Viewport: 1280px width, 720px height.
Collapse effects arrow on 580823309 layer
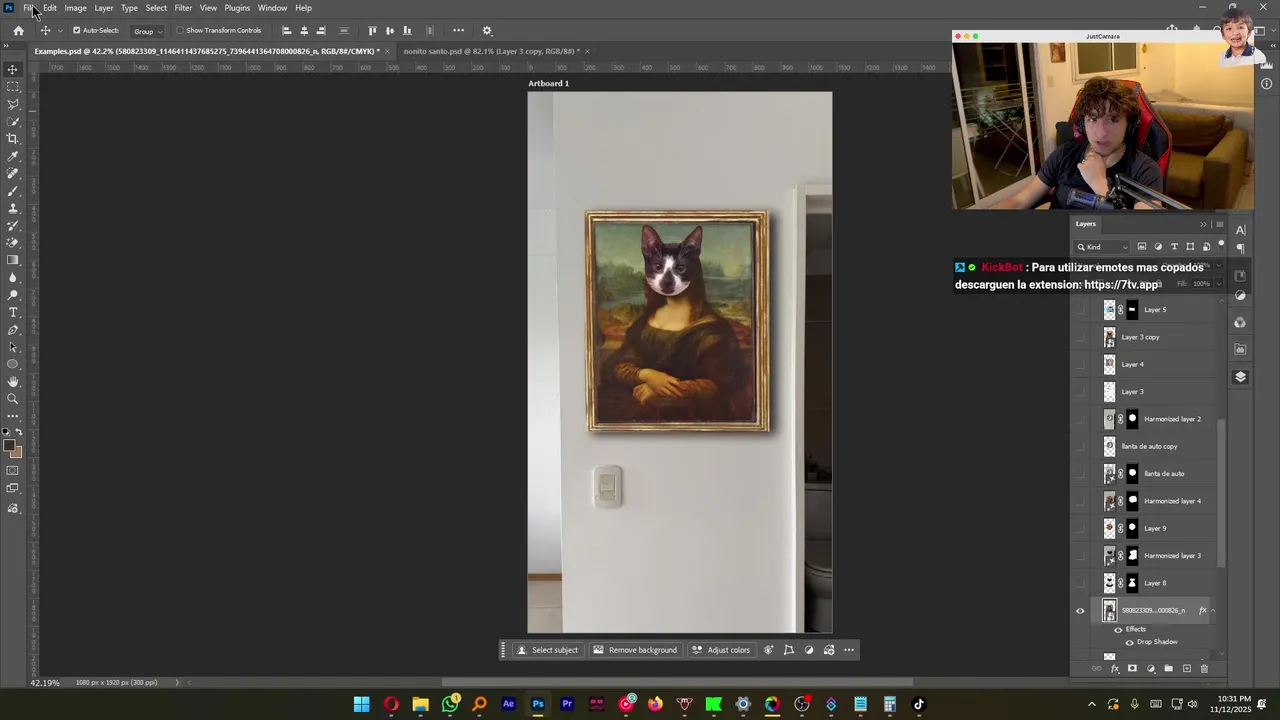1213,611
